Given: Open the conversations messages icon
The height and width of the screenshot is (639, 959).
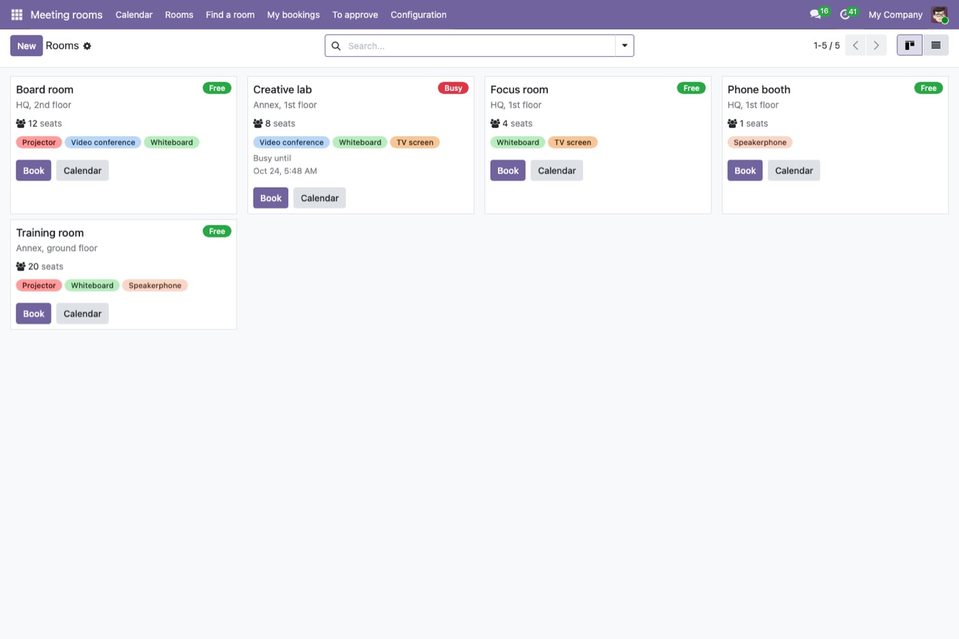Looking at the screenshot, I should coord(815,15).
